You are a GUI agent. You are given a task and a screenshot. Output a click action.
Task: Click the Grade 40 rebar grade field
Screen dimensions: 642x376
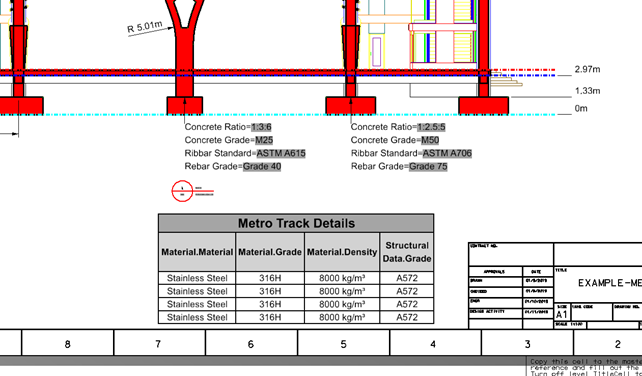(x=262, y=166)
